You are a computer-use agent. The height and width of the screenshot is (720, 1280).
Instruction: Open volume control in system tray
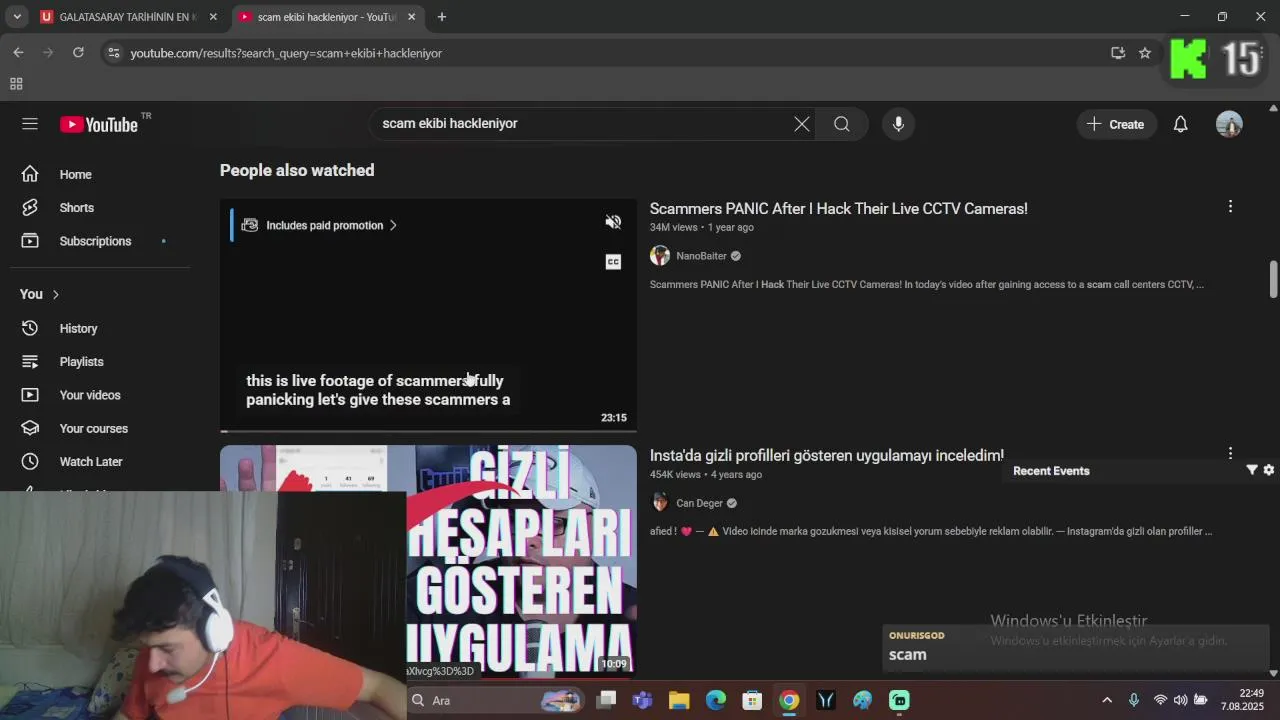(x=1181, y=700)
